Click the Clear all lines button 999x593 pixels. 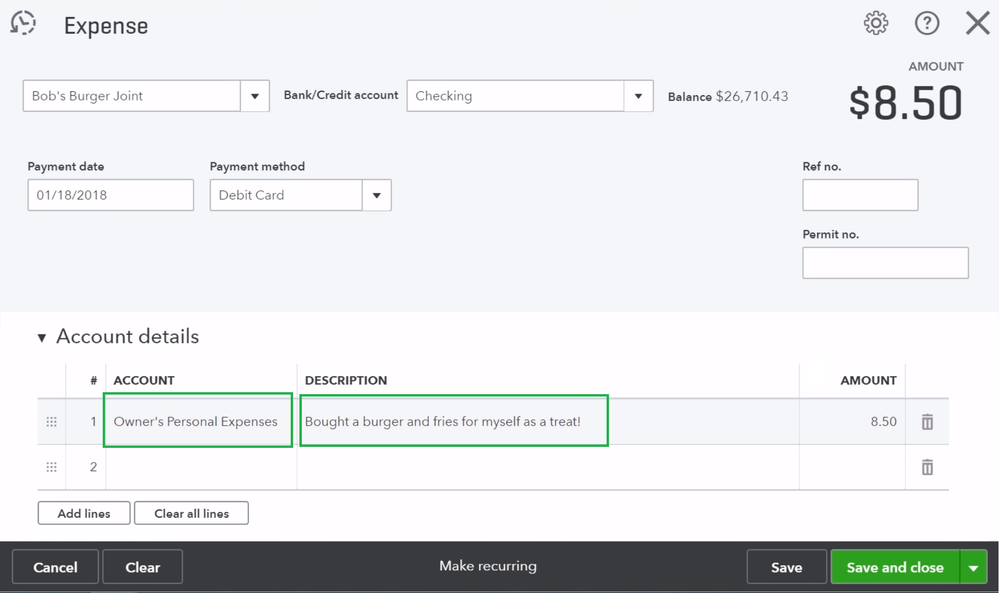point(191,513)
